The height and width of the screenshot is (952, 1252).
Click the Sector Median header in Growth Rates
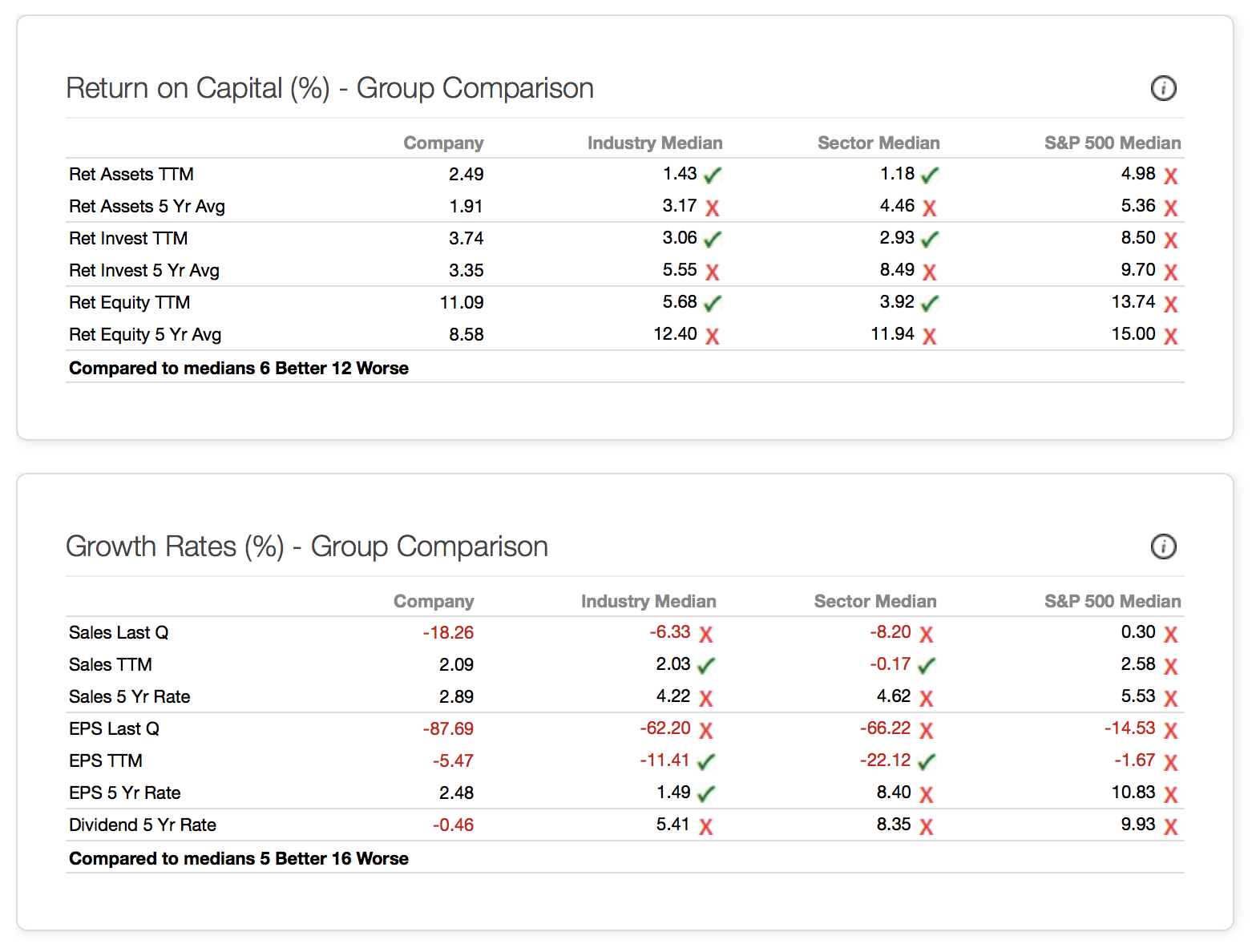pos(874,601)
